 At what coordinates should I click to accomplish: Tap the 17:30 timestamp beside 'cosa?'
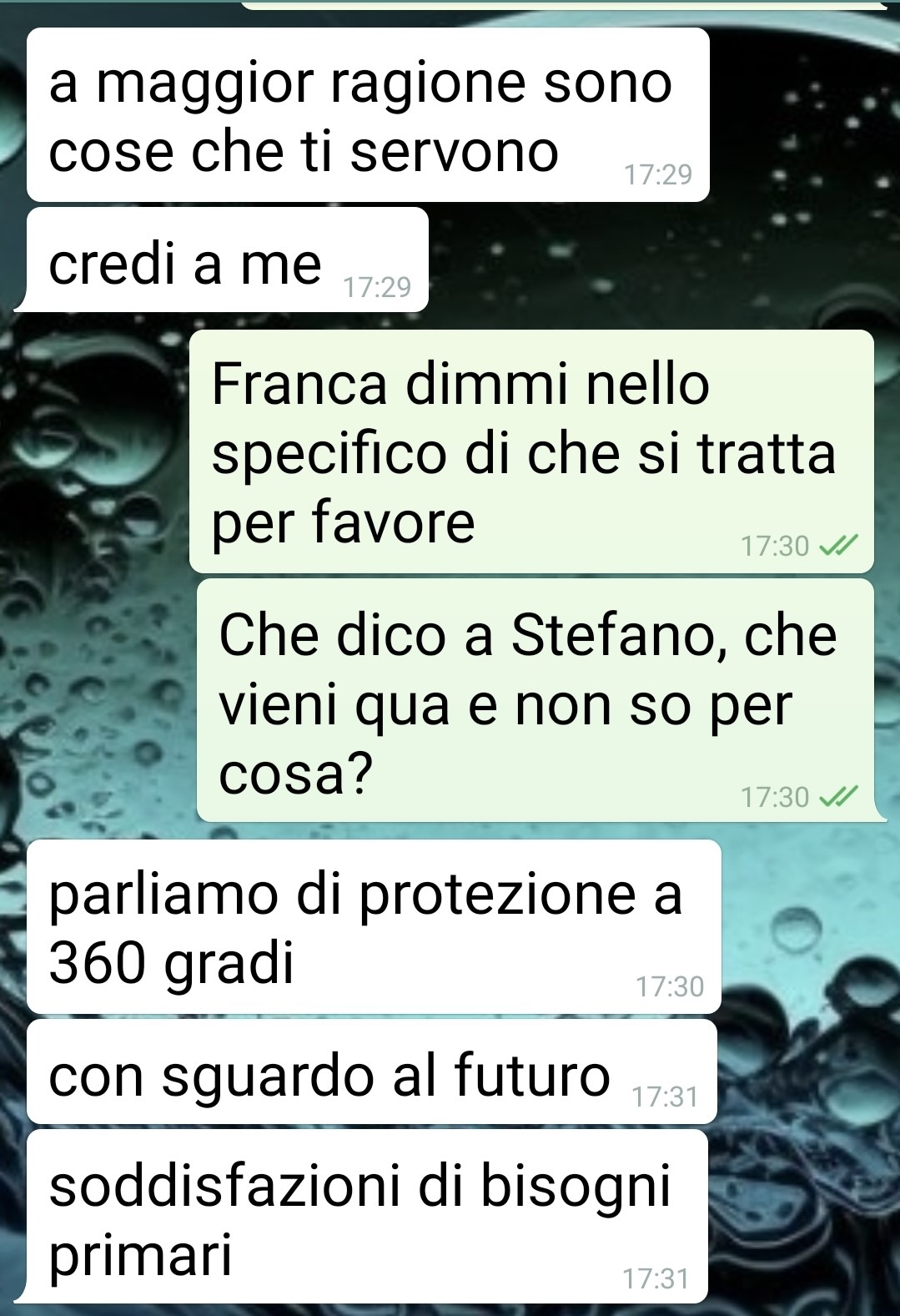coord(775,798)
